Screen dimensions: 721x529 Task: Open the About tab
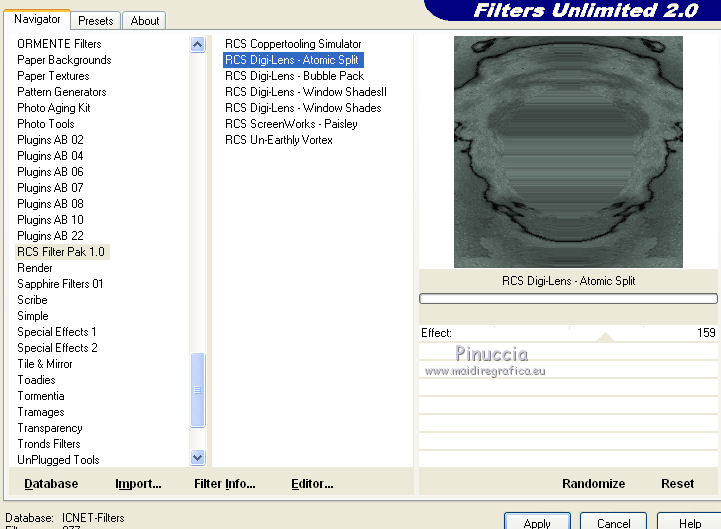[x=144, y=21]
